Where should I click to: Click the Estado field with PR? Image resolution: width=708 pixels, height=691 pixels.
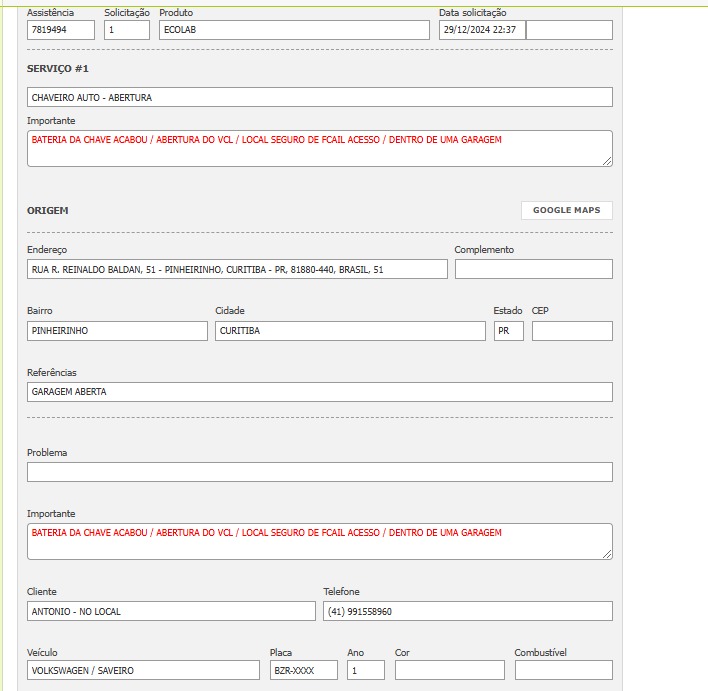pos(508,331)
